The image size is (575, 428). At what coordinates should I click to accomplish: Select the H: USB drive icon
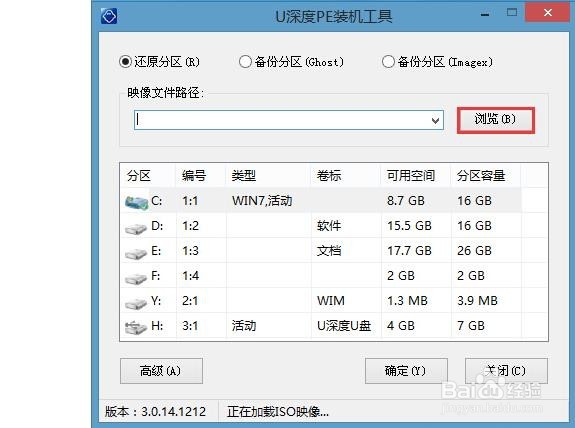[x=136, y=328]
